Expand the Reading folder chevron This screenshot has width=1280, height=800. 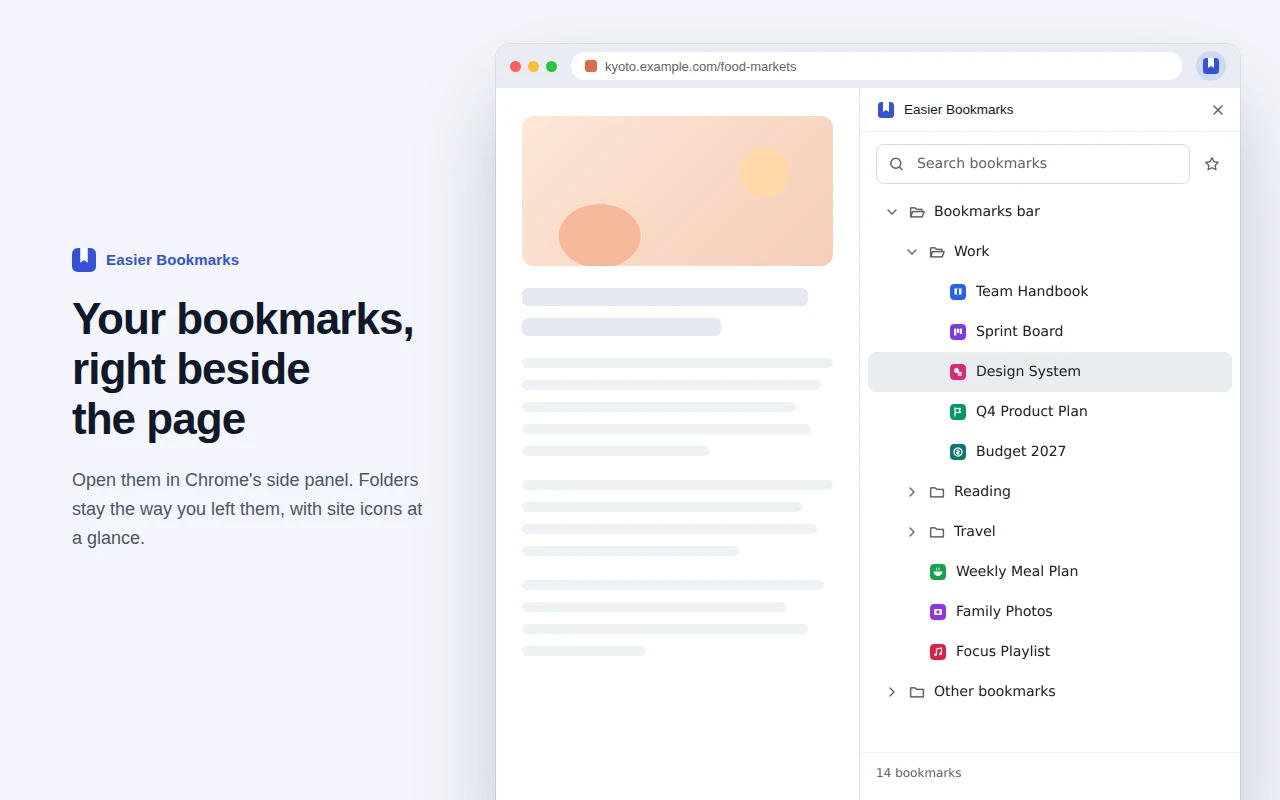coord(912,492)
